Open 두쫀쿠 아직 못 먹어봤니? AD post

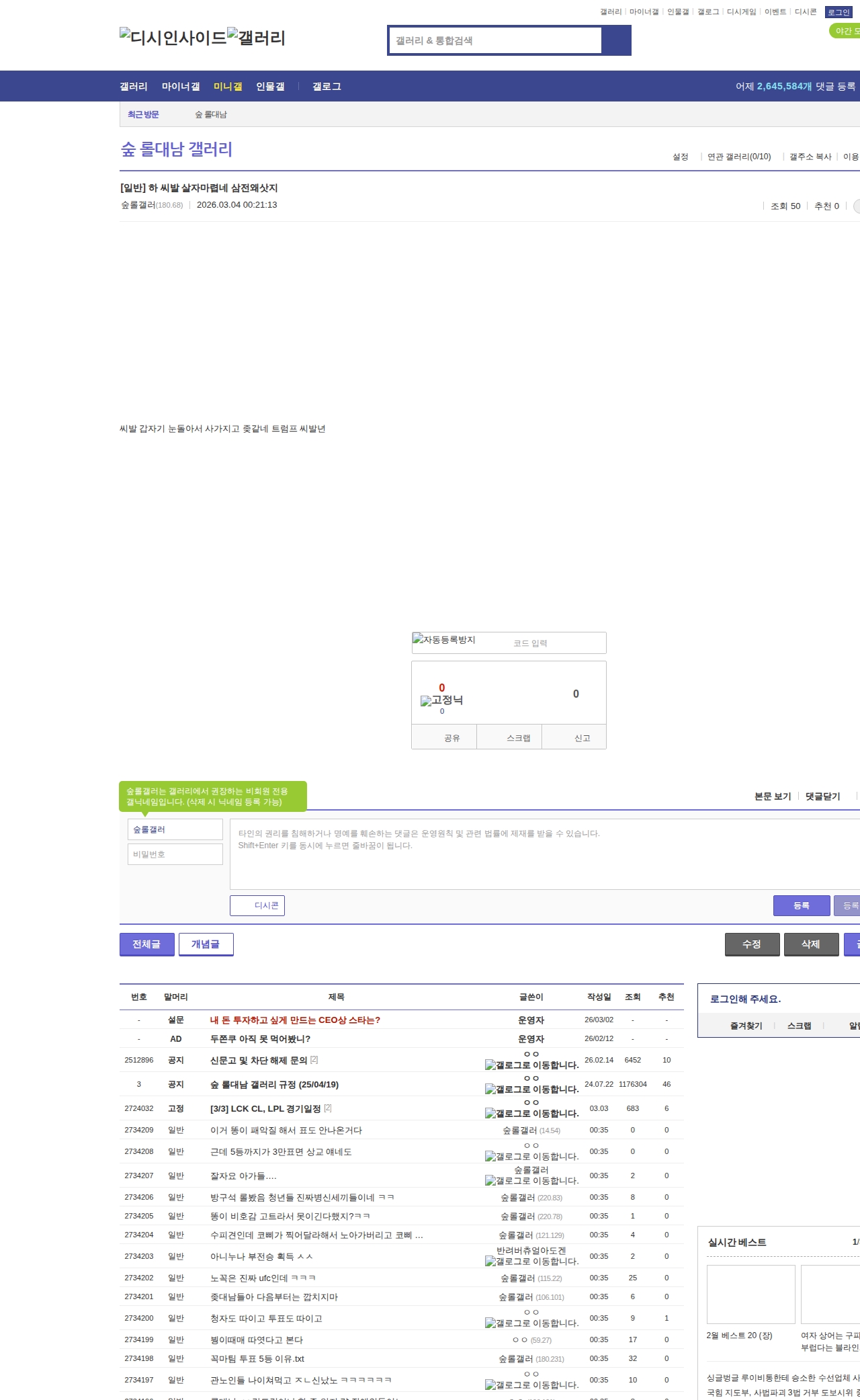260,1039
